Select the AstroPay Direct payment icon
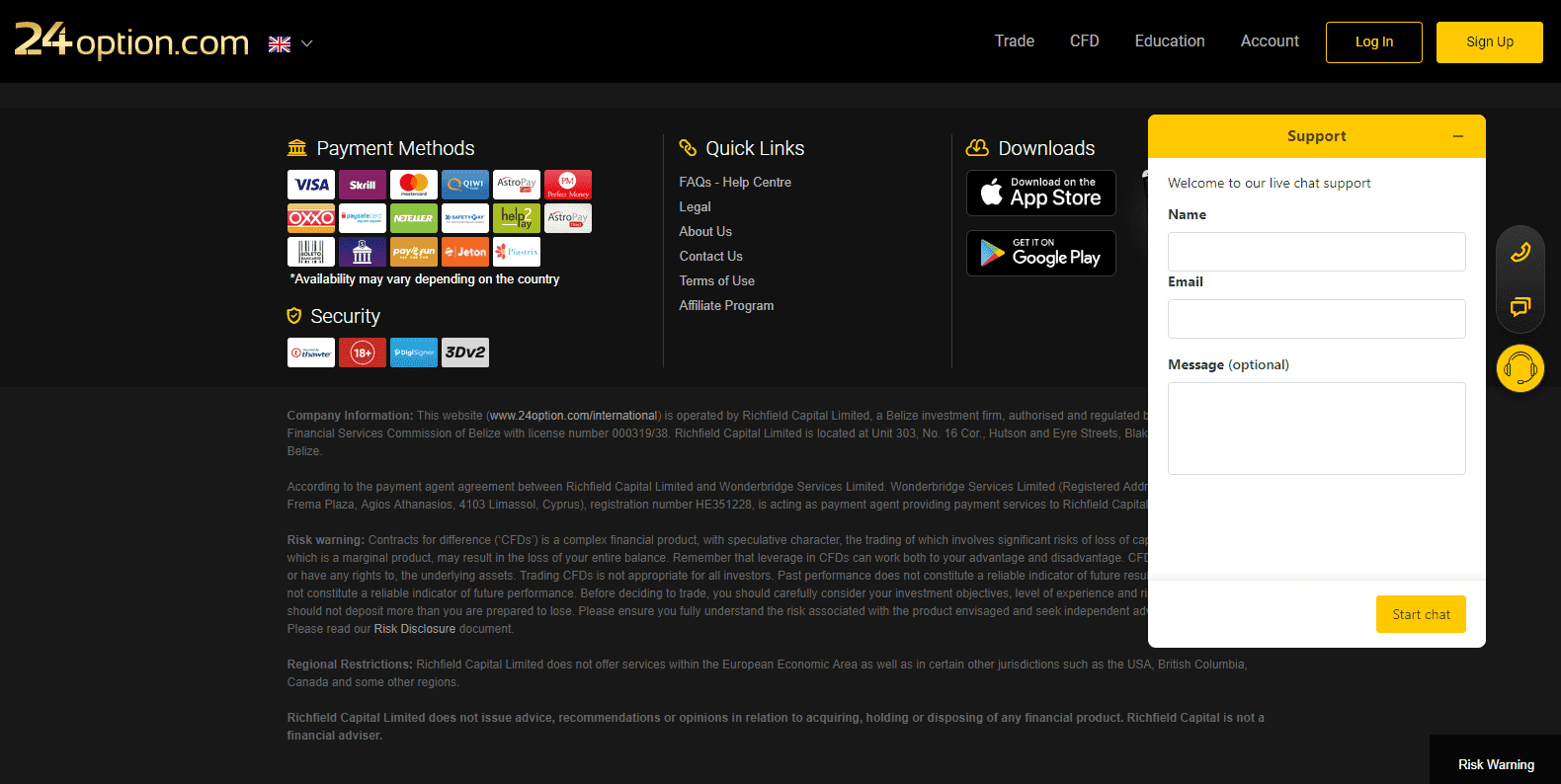The image size is (1561, 784). point(568,218)
